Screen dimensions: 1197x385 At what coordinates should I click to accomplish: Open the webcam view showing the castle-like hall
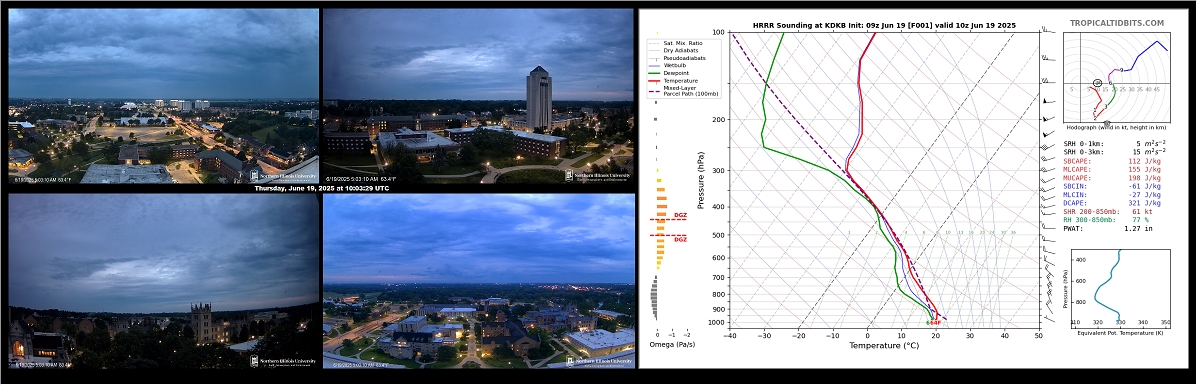(163, 281)
